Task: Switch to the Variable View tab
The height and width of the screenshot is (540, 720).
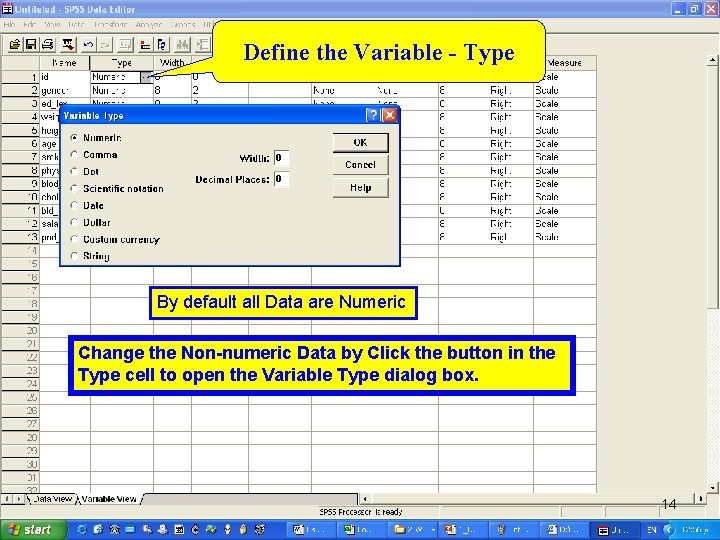Action: tap(109, 499)
